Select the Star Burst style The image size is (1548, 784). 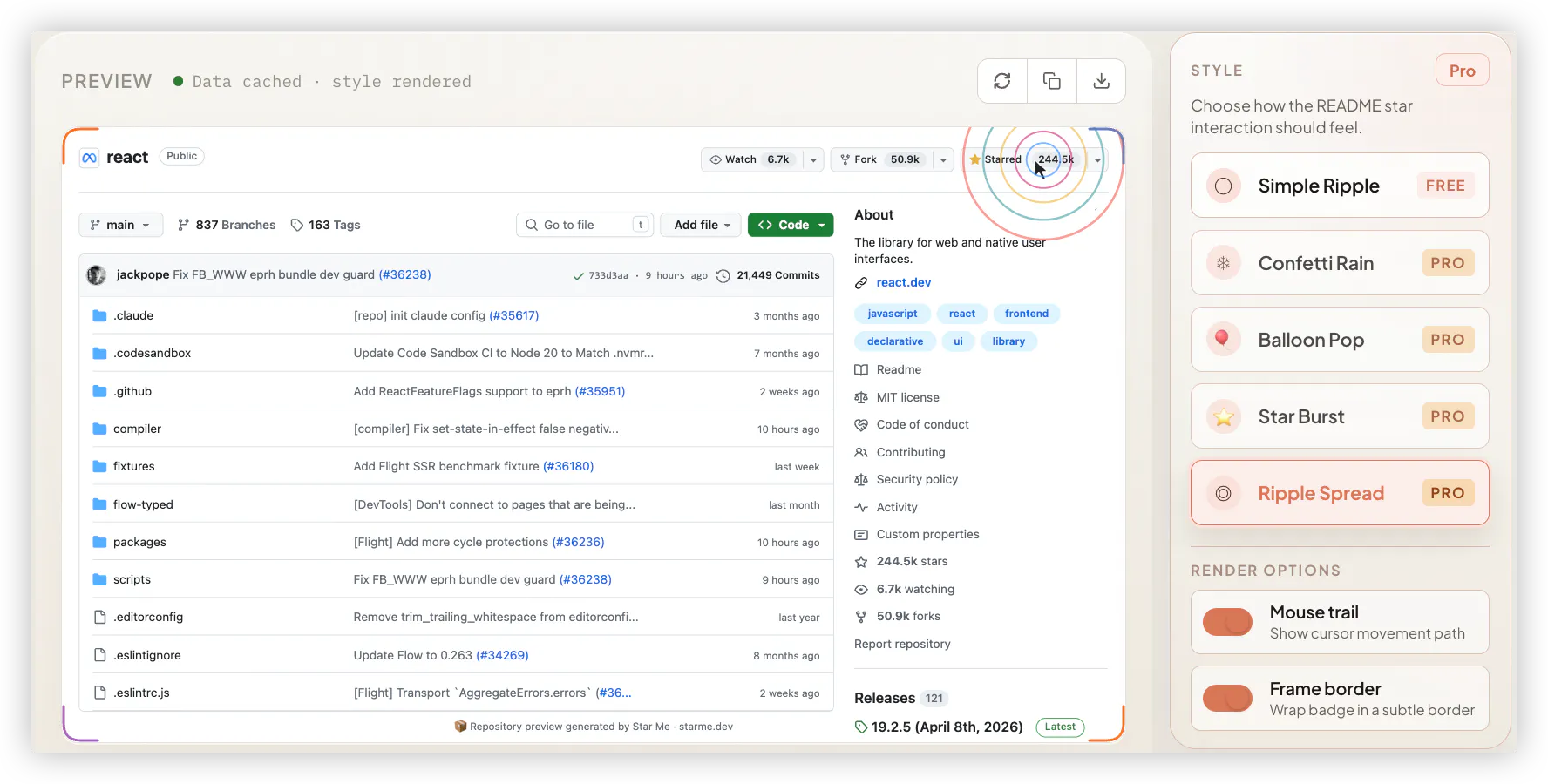click(x=1340, y=416)
